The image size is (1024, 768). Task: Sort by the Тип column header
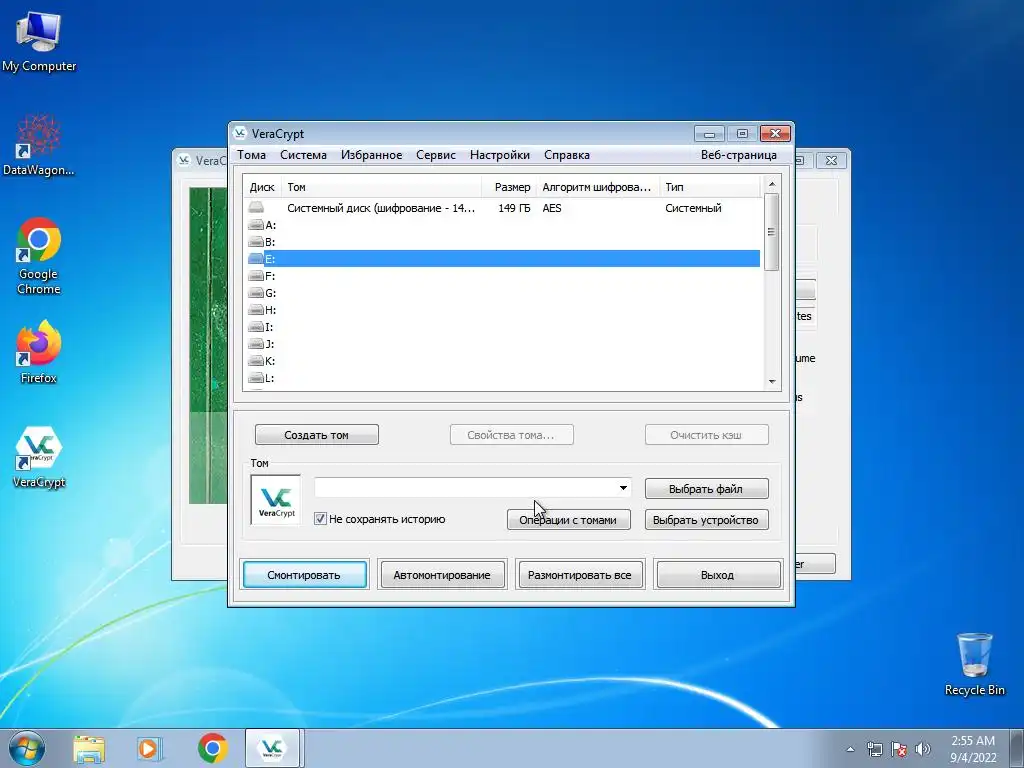711,187
